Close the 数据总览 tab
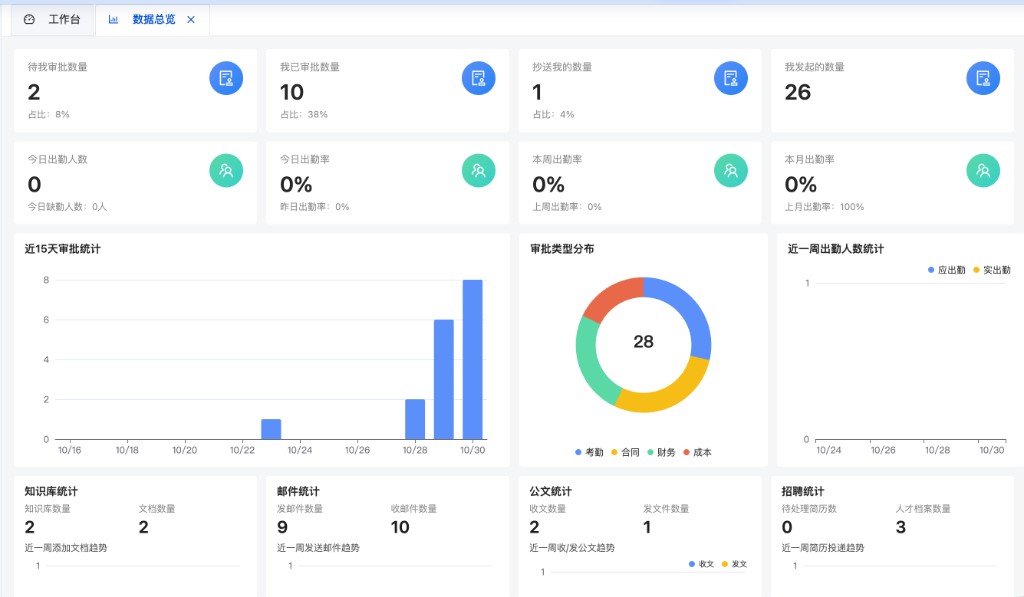Image resolution: width=1024 pixels, height=597 pixels. 191,20
